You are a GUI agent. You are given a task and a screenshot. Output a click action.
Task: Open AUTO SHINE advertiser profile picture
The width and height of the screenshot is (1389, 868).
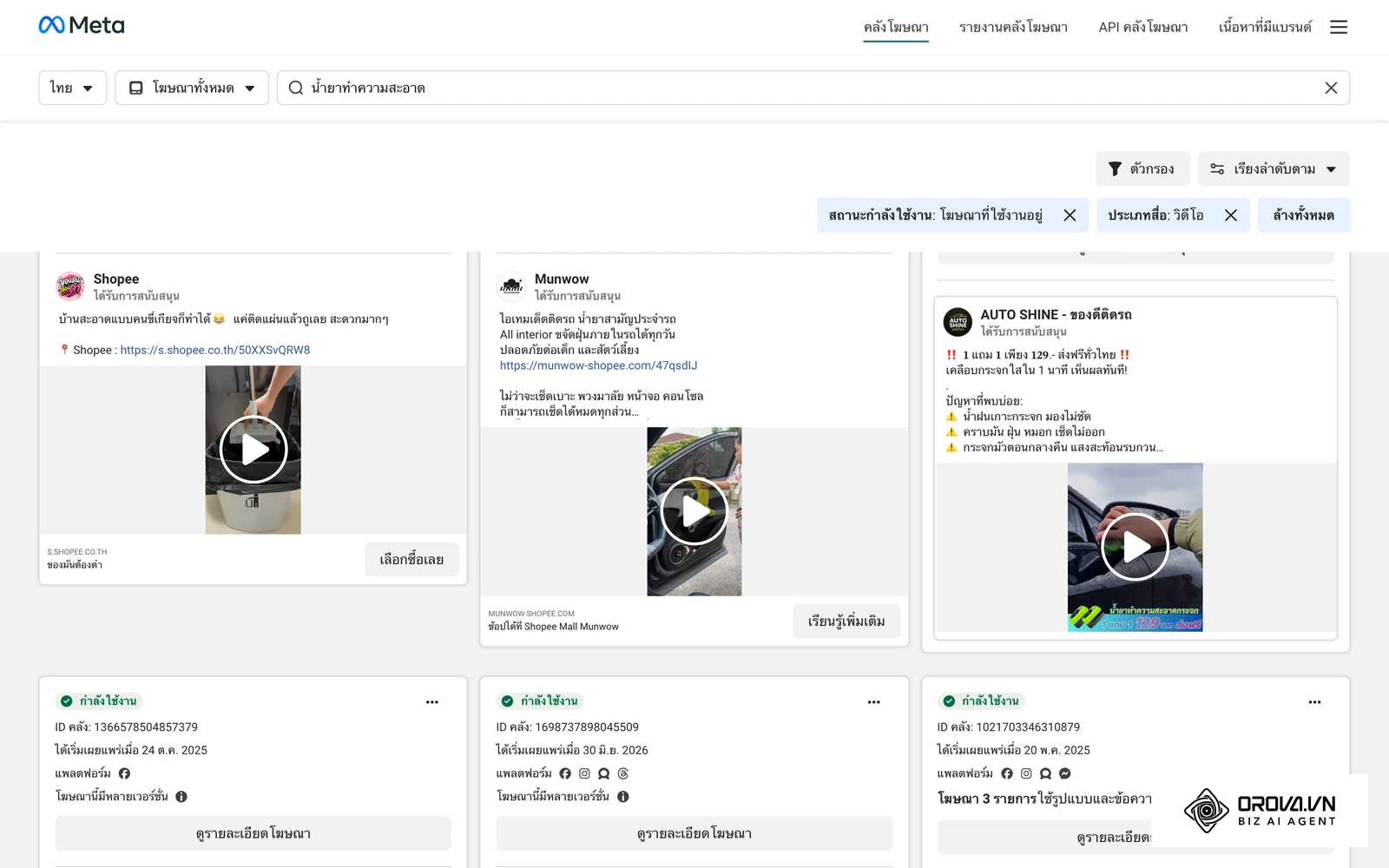[958, 322]
